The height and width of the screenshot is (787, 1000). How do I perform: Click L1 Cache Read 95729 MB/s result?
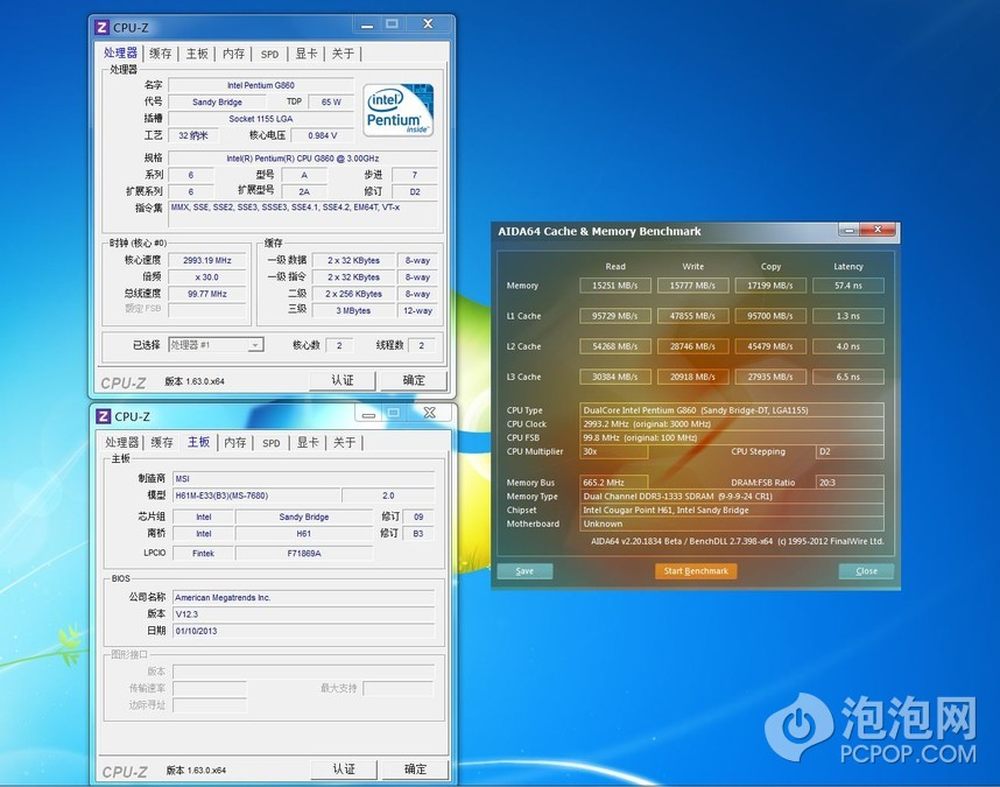point(615,316)
